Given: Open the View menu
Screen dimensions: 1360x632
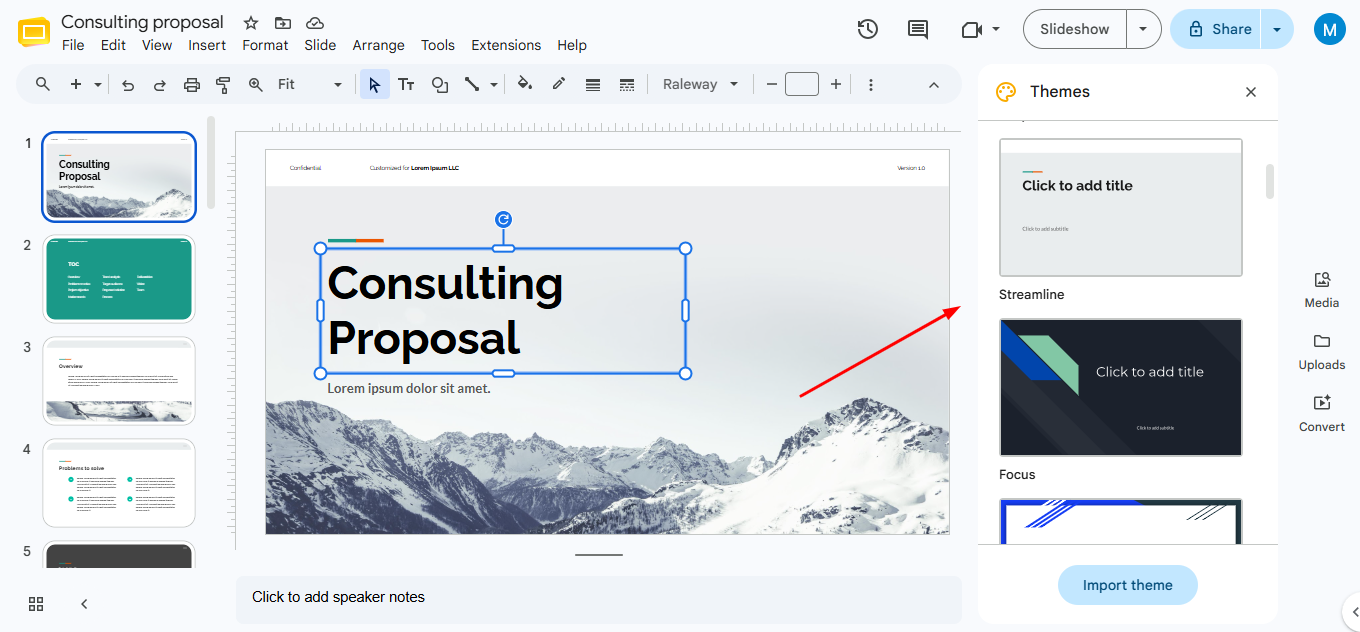Looking at the screenshot, I should [x=157, y=45].
